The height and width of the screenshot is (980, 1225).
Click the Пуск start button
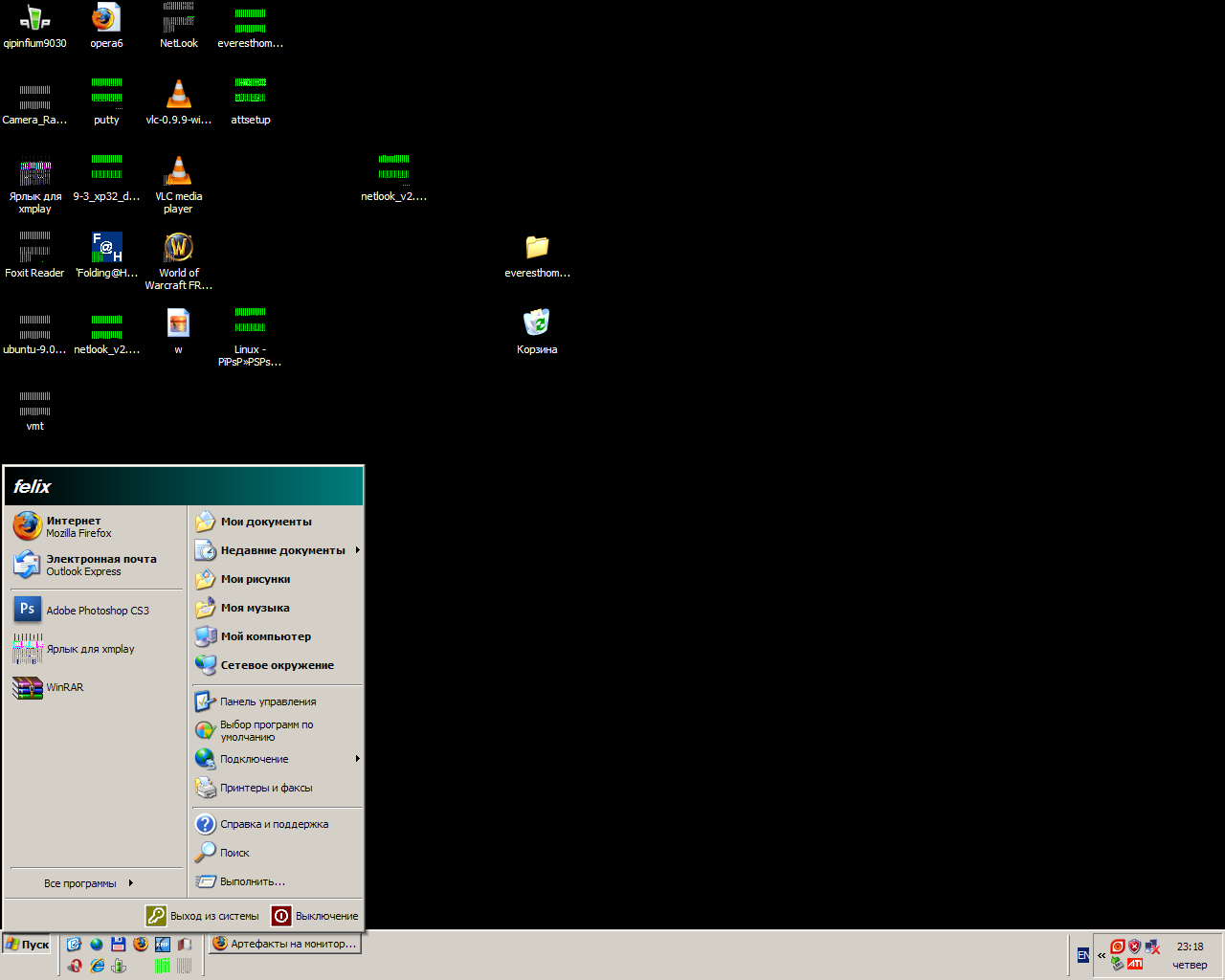tap(27, 945)
